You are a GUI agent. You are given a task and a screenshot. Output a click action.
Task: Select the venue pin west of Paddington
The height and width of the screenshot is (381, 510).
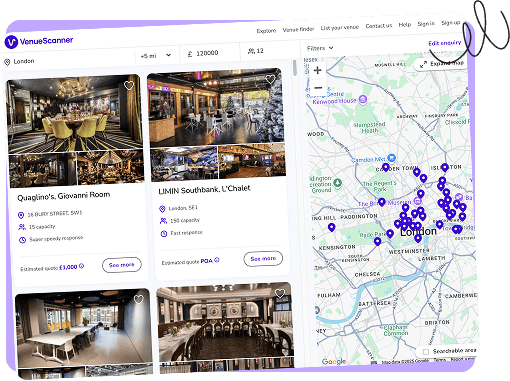pos(331,227)
